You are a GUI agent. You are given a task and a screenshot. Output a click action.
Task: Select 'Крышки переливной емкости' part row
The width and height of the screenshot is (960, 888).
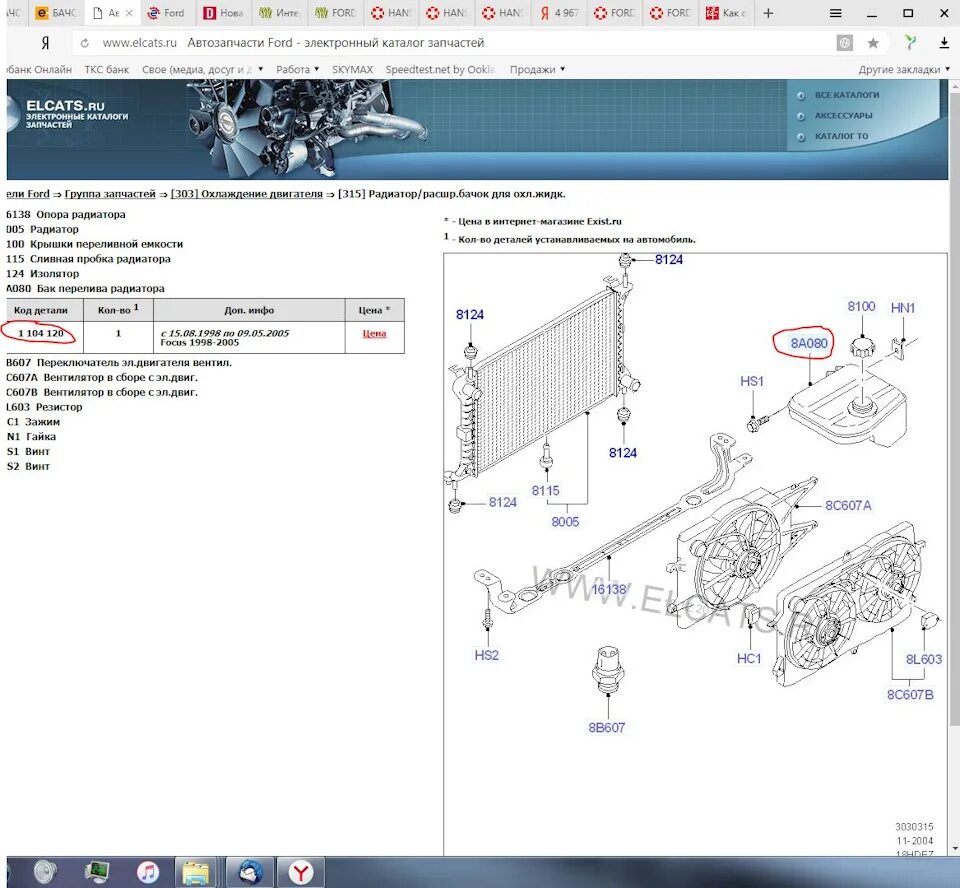pyautogui.click(x=95, y=244)
